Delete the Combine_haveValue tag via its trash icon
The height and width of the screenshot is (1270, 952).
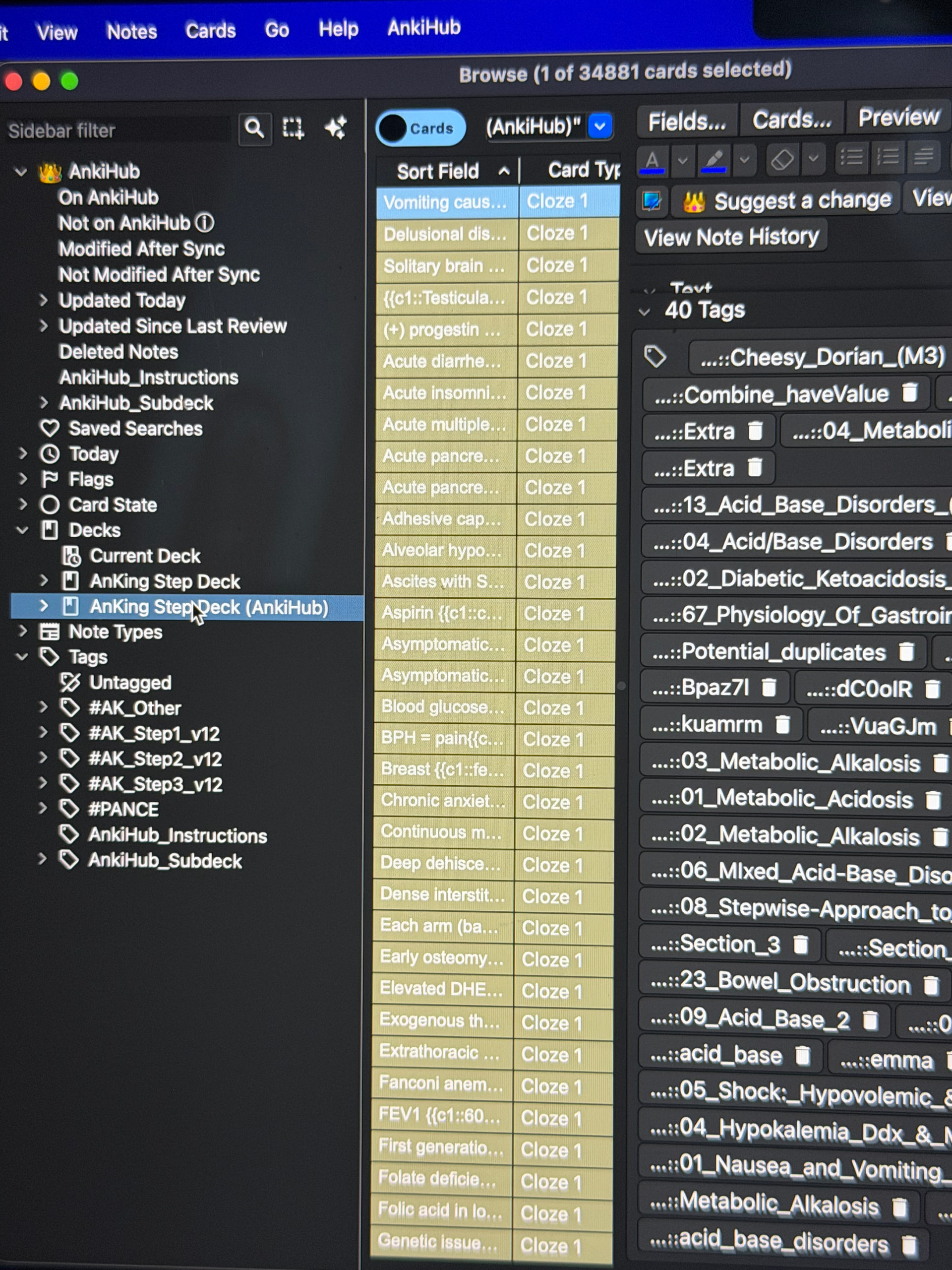(909, 393)
